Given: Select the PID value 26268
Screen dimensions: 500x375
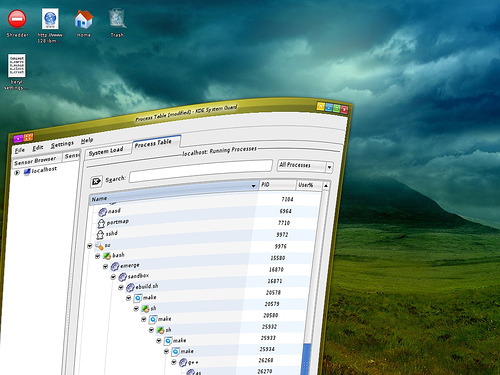Looking at the screenshot, I should [x=266, y=360].
